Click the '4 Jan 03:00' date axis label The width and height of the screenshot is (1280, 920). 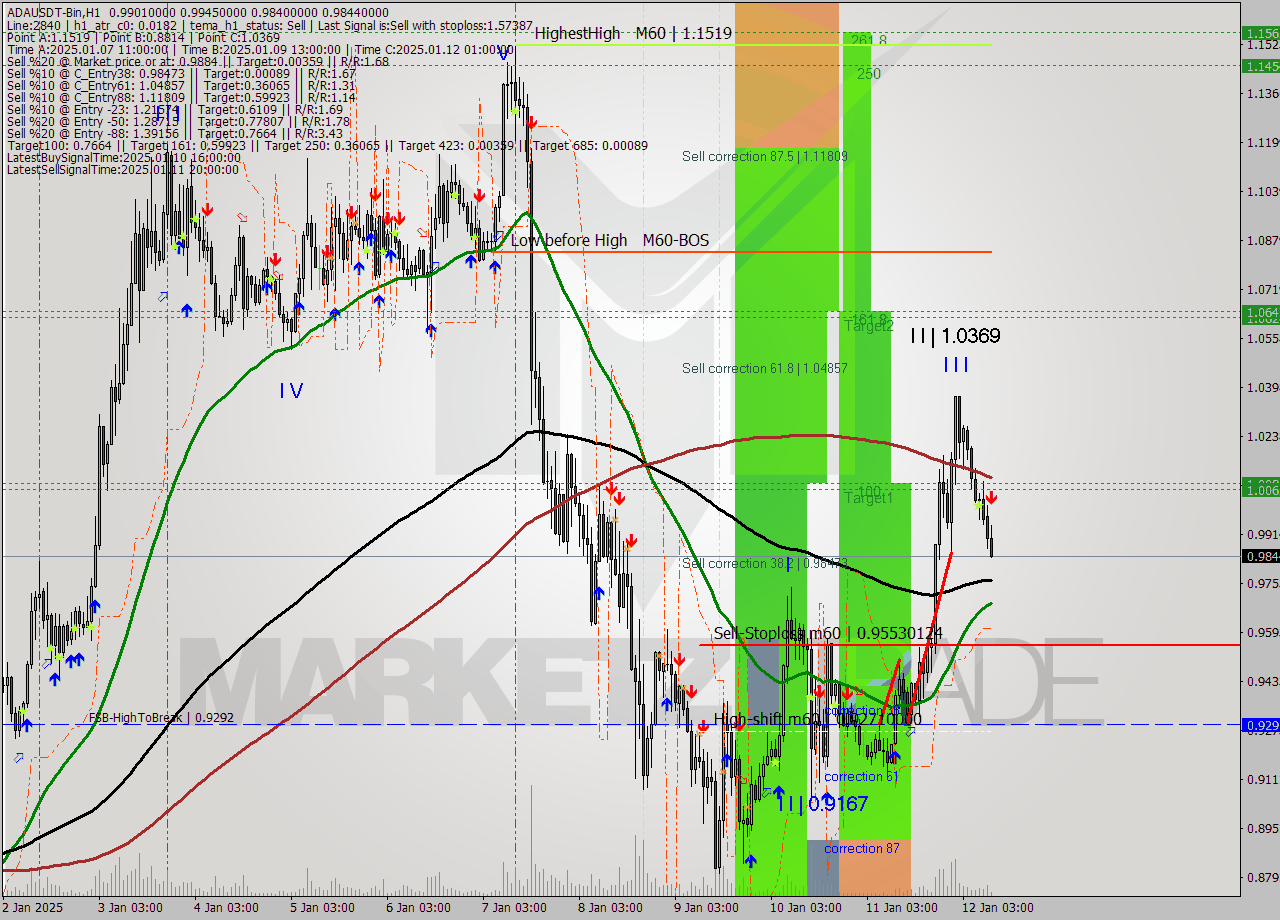[x=225, y=908]
